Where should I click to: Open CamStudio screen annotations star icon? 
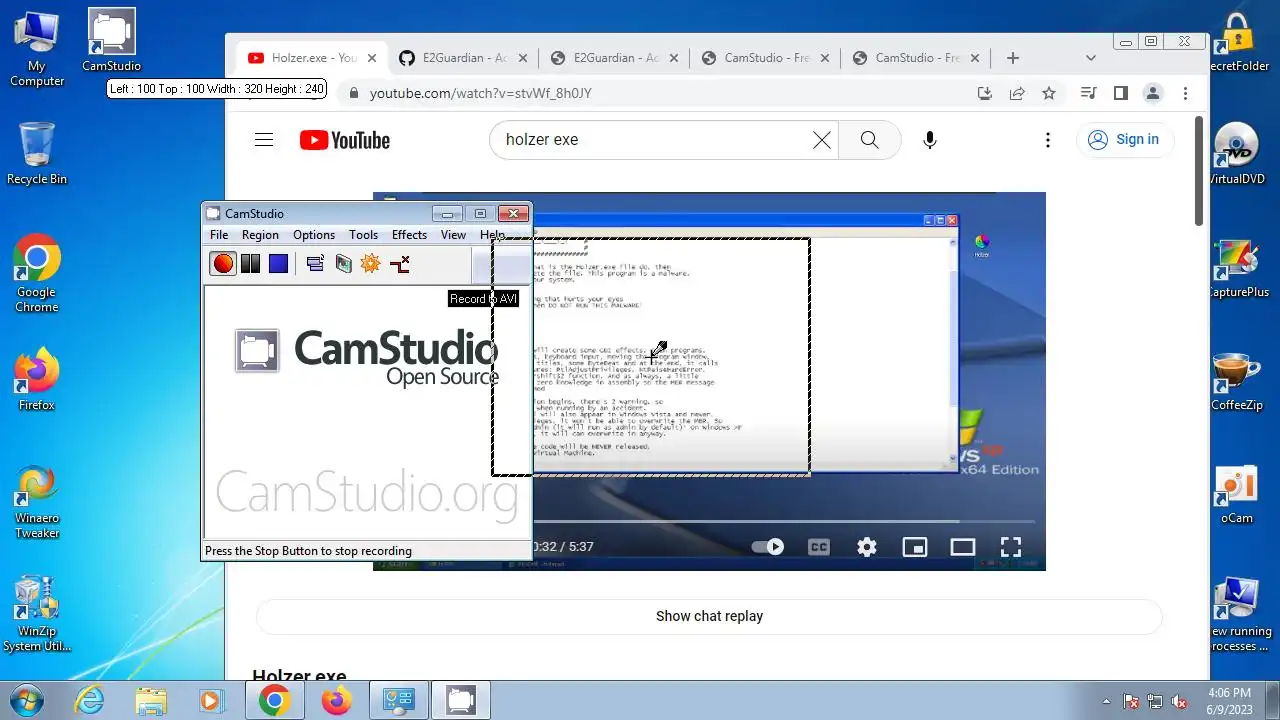point(371,263)
